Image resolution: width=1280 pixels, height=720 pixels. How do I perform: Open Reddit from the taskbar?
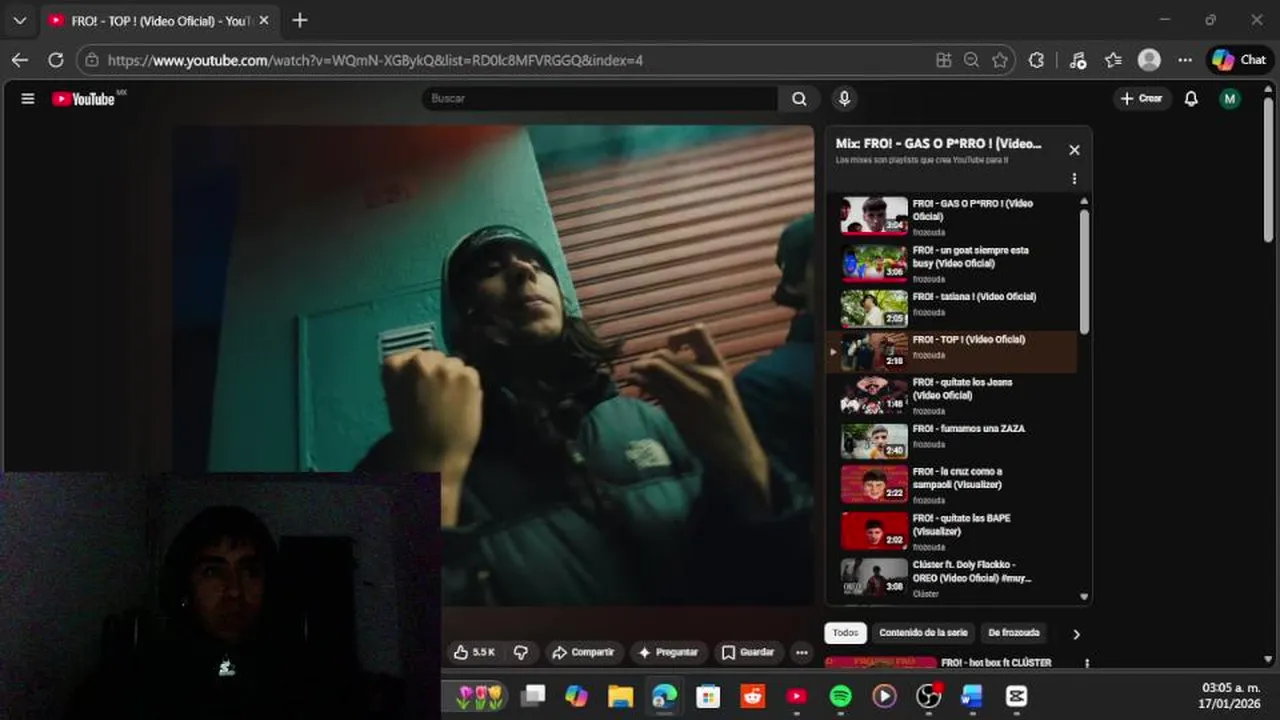click(752, 696)
